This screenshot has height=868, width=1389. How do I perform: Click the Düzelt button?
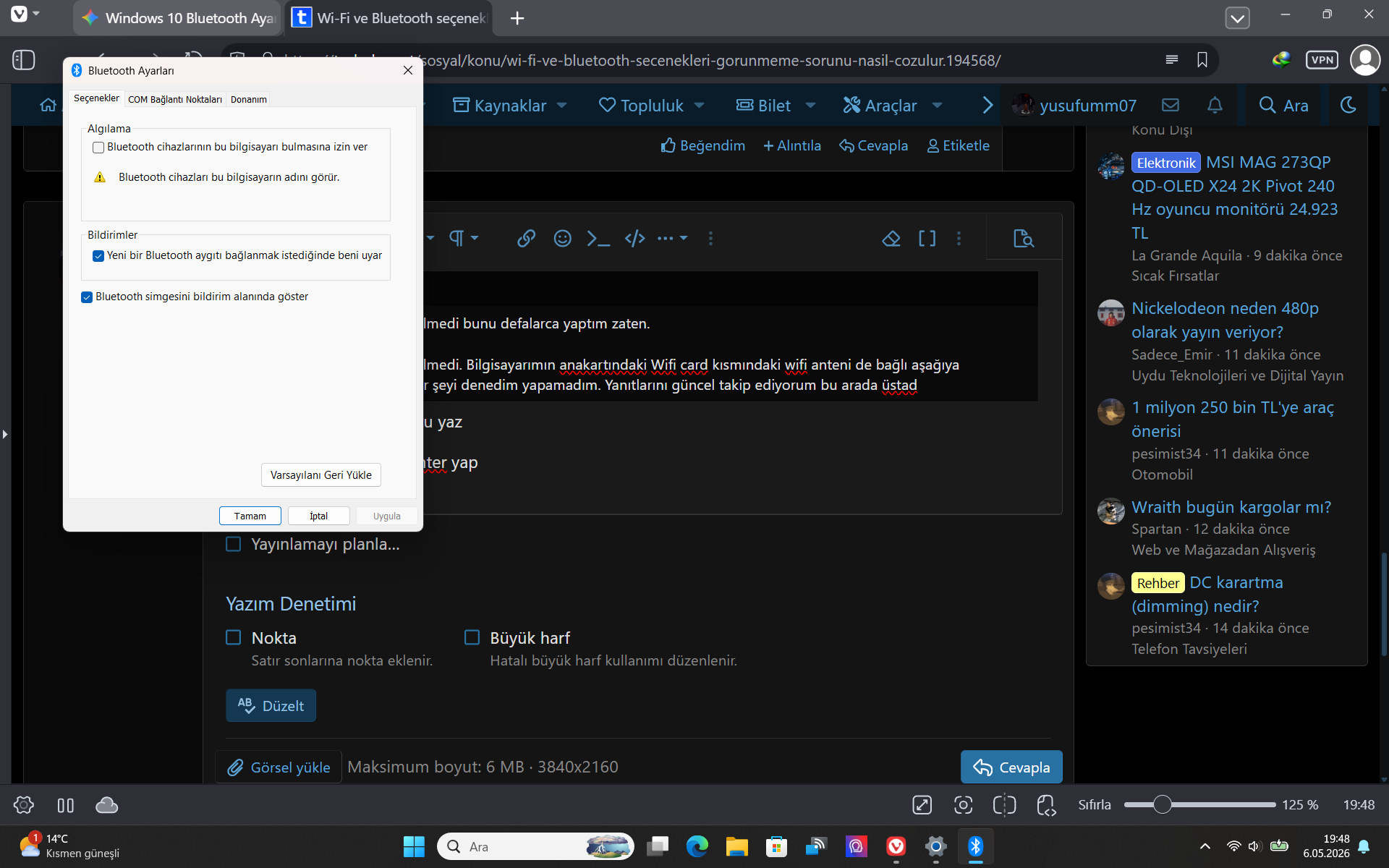pyautogui.click(x=271, y=705)
